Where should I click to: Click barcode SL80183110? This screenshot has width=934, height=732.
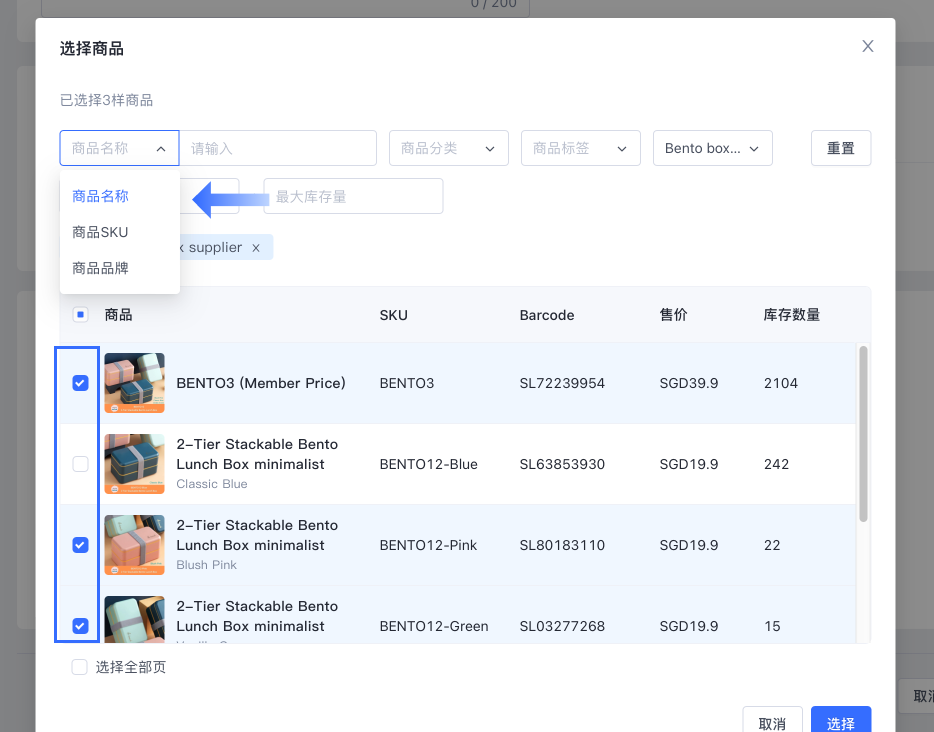pyautogui.click(x=562, y=545)
